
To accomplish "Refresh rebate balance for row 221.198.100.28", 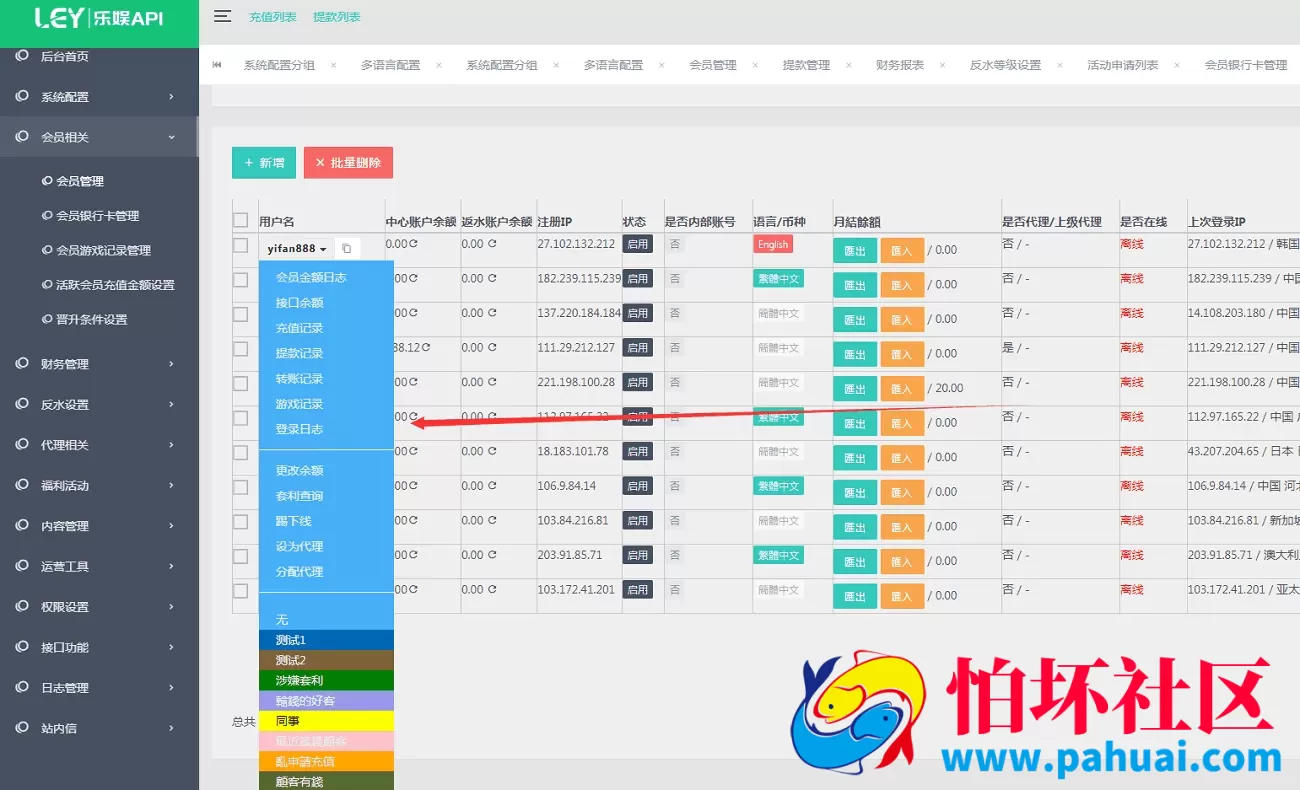I will (492, 382).
